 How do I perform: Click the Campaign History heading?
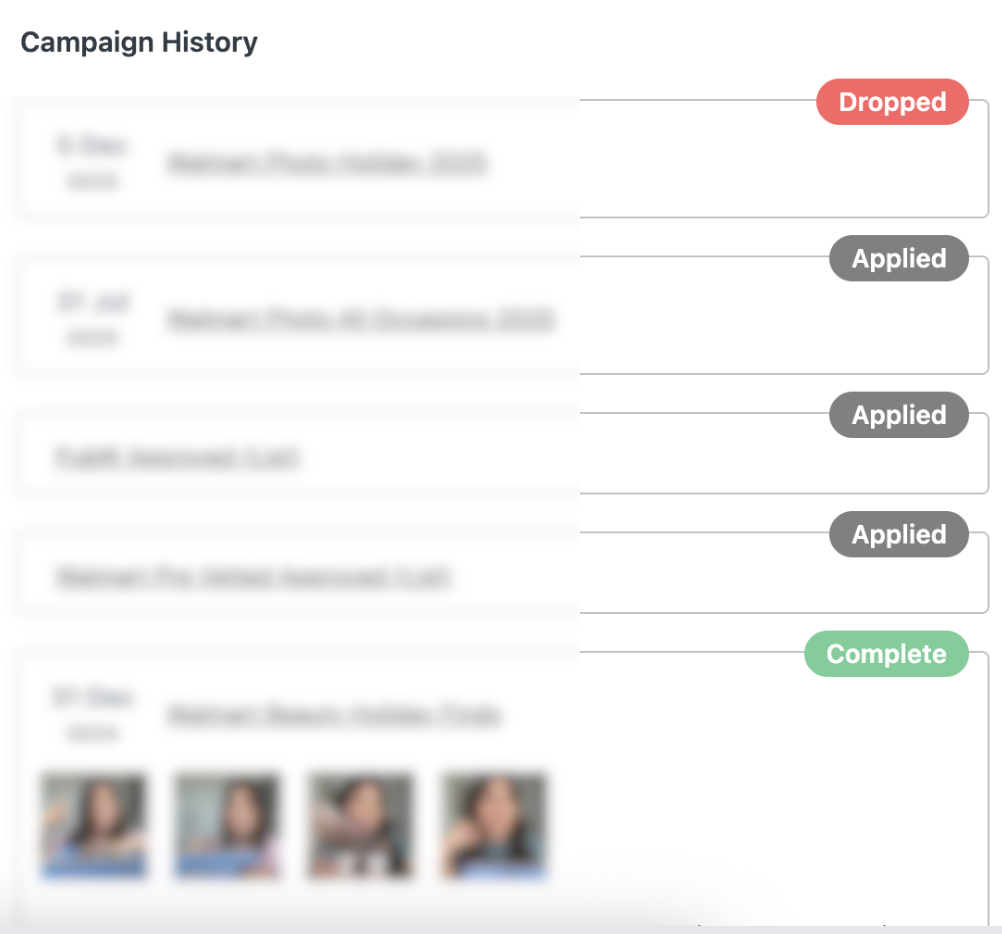pos(138,42)
